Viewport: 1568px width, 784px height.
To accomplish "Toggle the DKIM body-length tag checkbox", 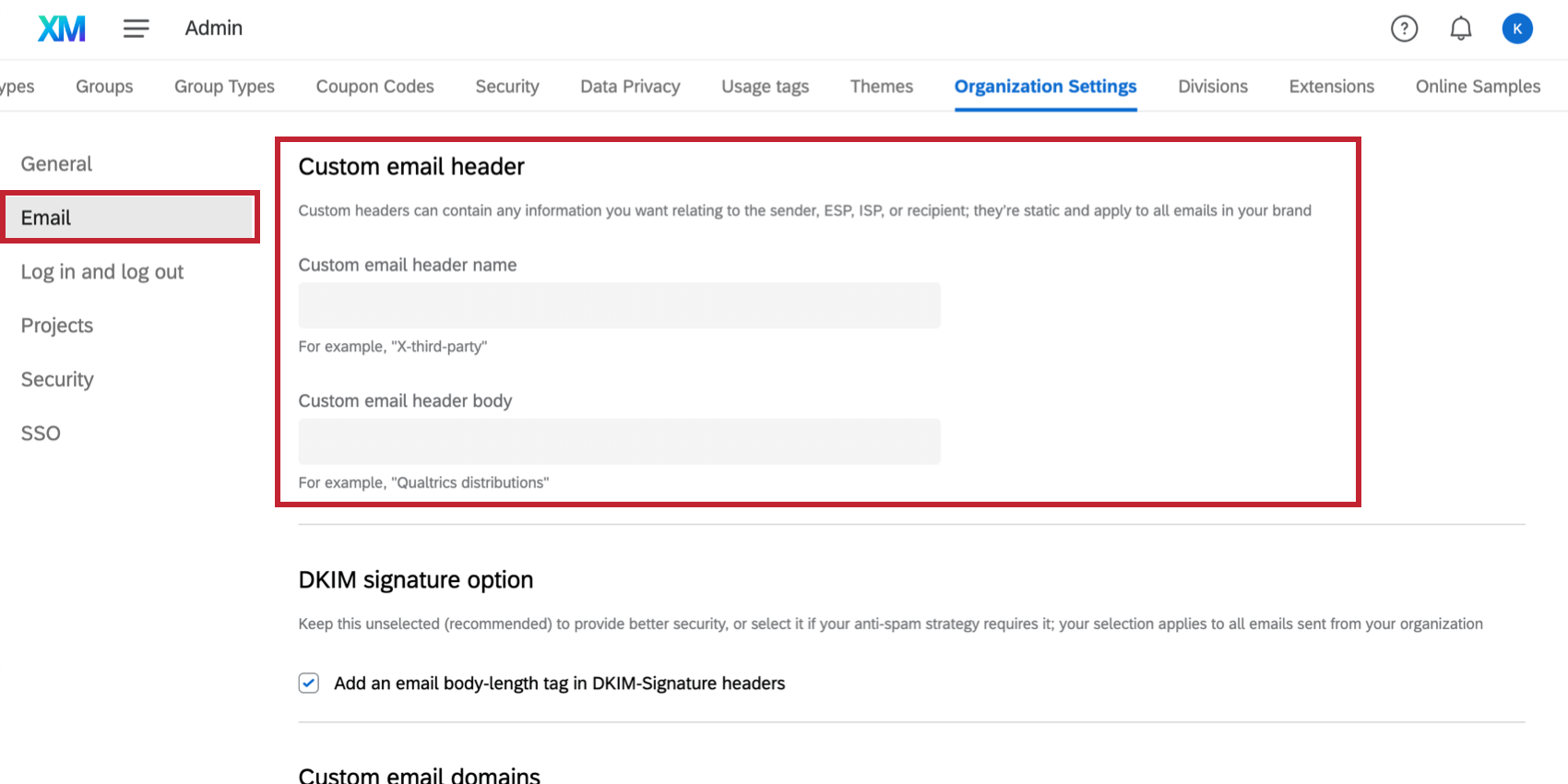I will point(309,683).
